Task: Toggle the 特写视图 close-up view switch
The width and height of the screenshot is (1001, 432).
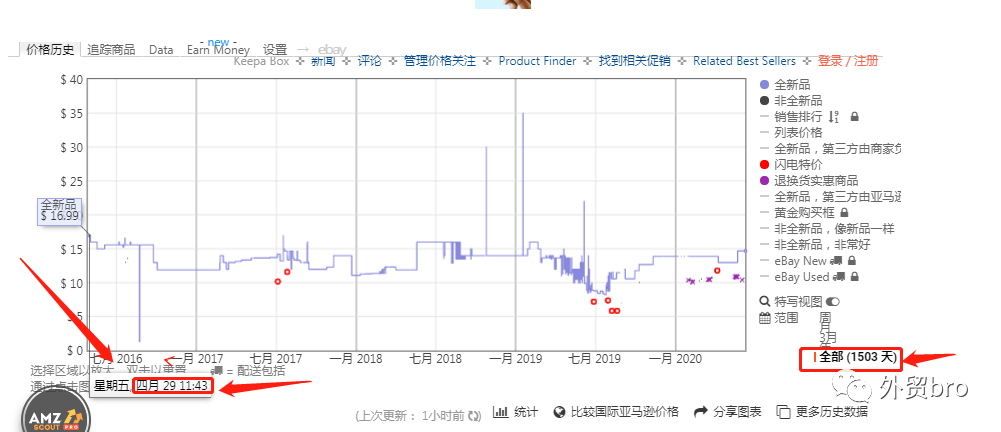Action: pyautogui.click(x=833, y=301)
